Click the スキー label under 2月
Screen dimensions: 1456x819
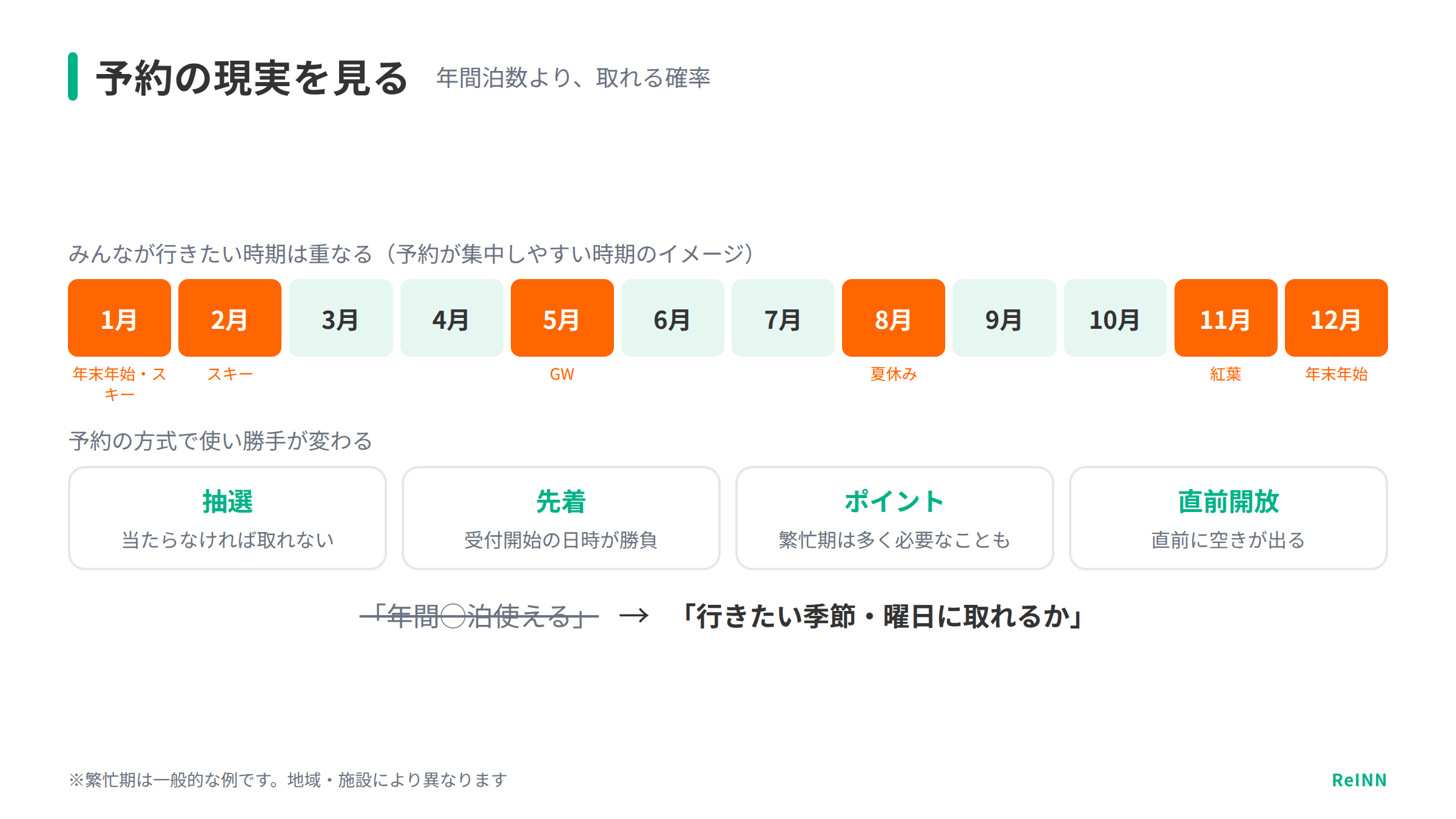point(230,374)
